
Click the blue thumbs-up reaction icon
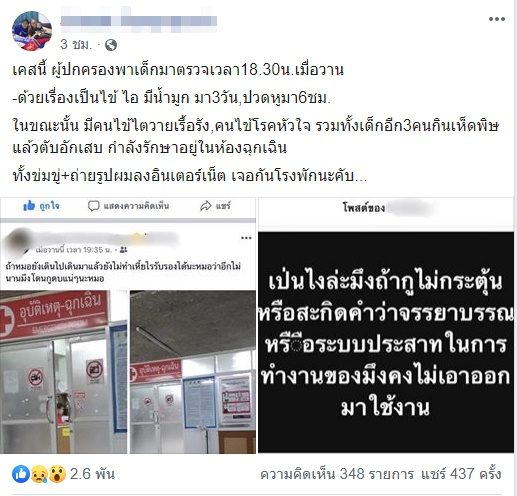(21, 474)
